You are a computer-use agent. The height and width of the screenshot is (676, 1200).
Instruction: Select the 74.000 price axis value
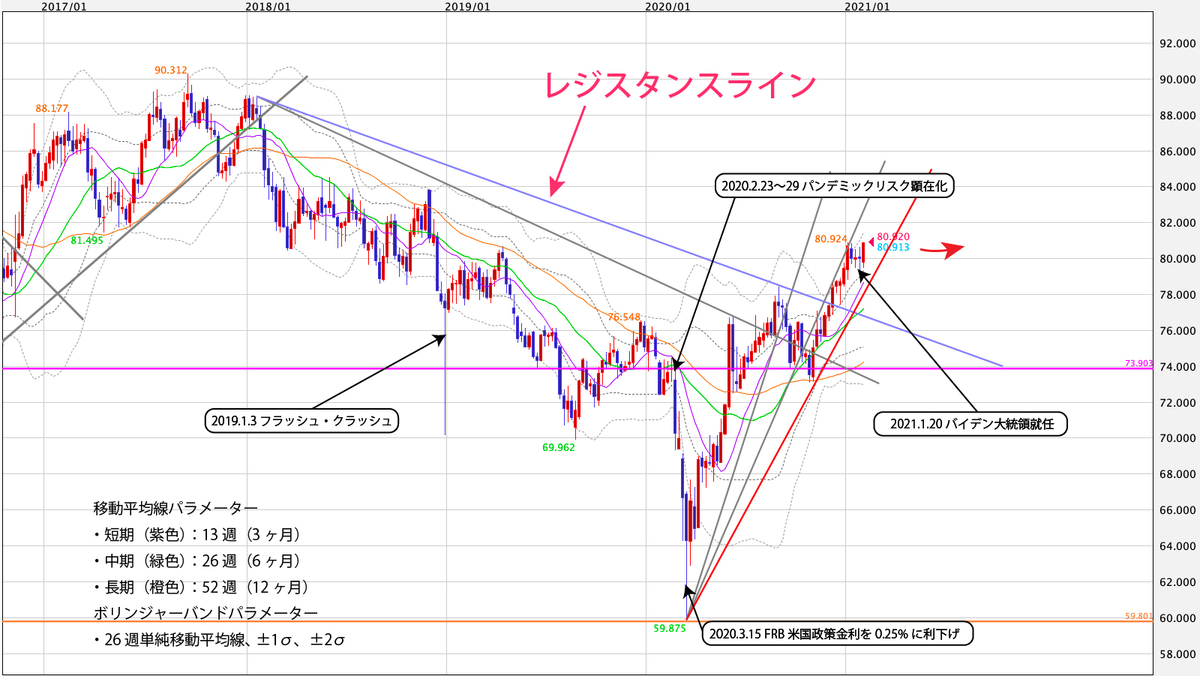coord(1177,367)
